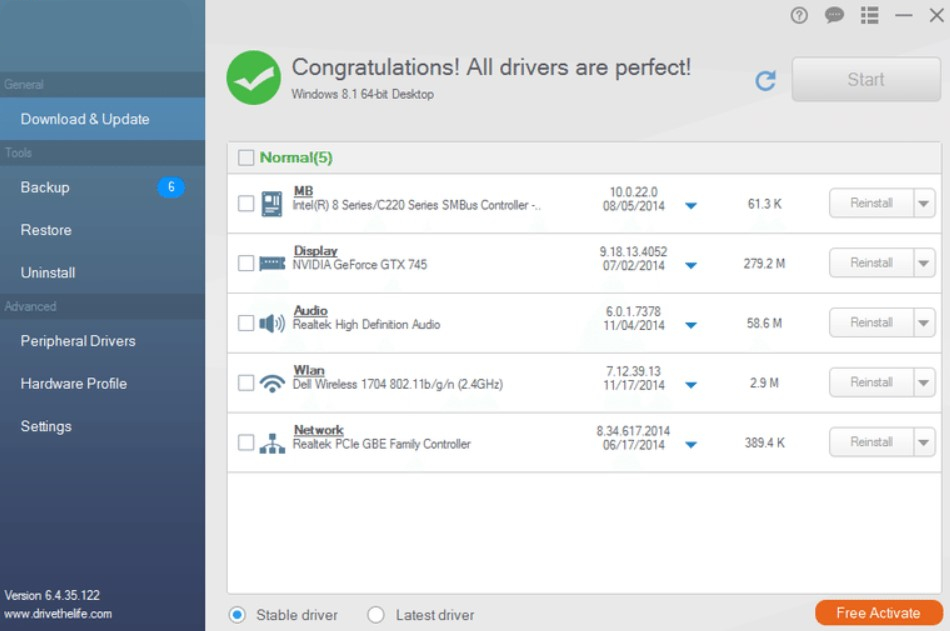
Task: Open the Backup section in sidebar
Action: 45,187
